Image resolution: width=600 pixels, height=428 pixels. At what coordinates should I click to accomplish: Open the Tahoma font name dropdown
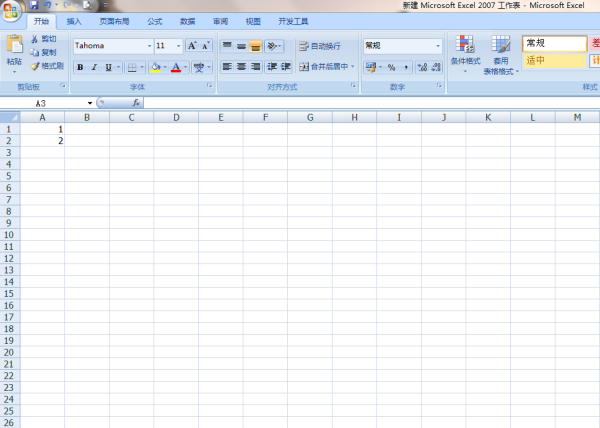[x=150, y=46]
